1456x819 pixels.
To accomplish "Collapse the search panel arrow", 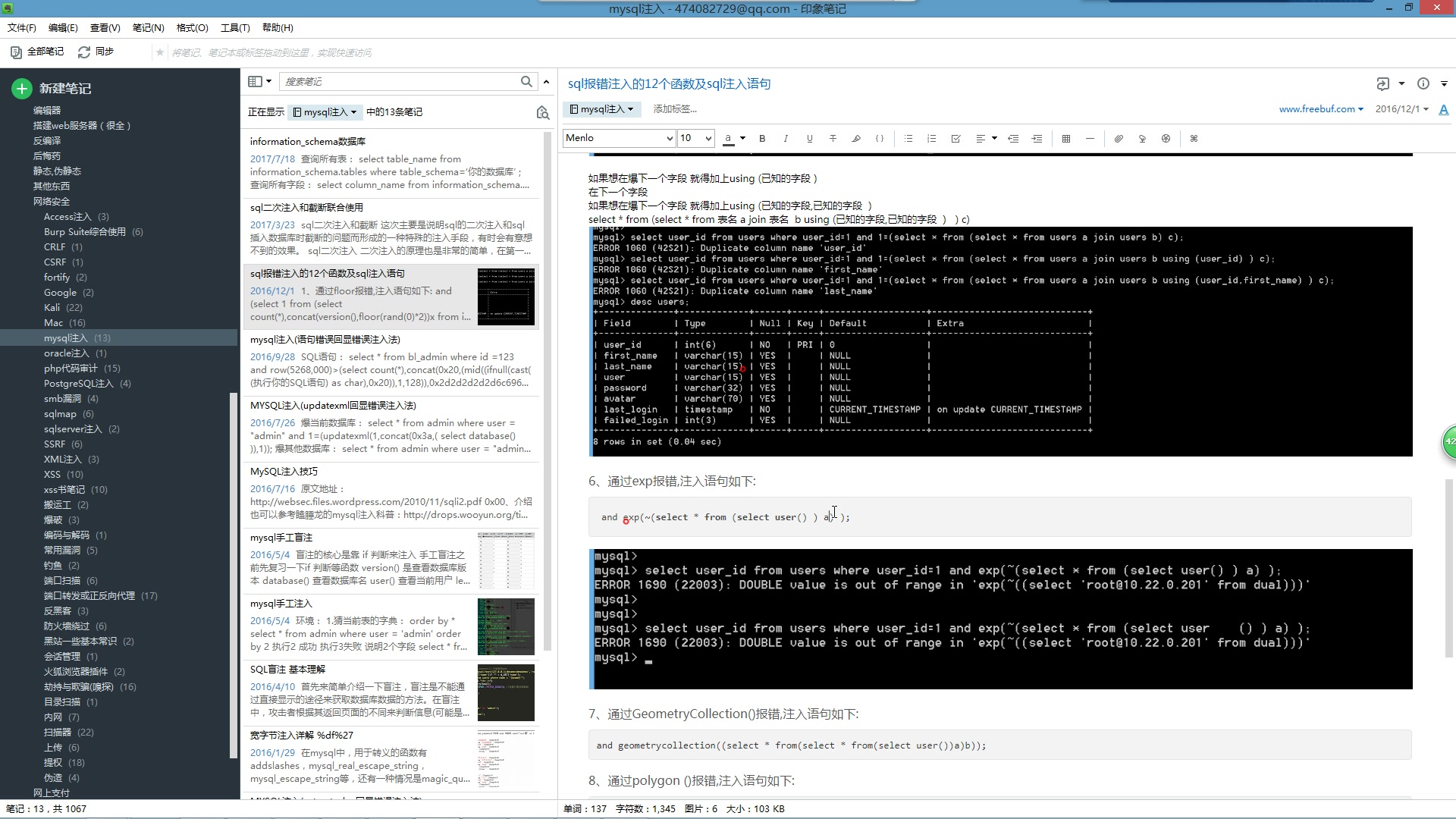I will coord(546,81).
